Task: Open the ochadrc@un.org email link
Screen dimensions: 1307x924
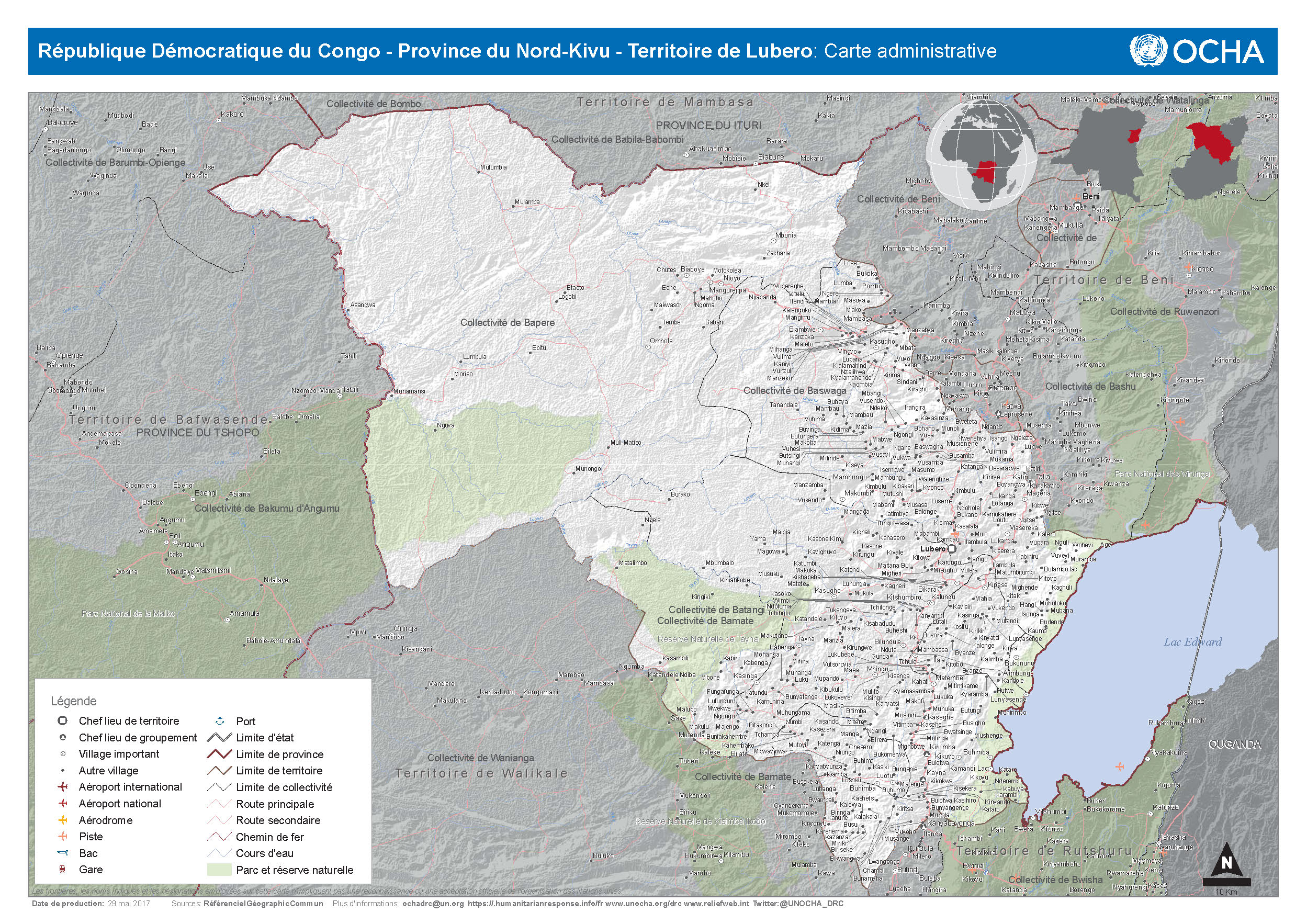Action: 433,904
